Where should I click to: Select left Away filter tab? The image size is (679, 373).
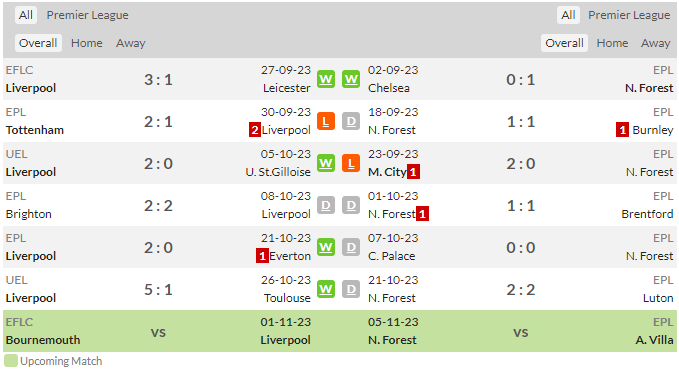tap(130, 43)
